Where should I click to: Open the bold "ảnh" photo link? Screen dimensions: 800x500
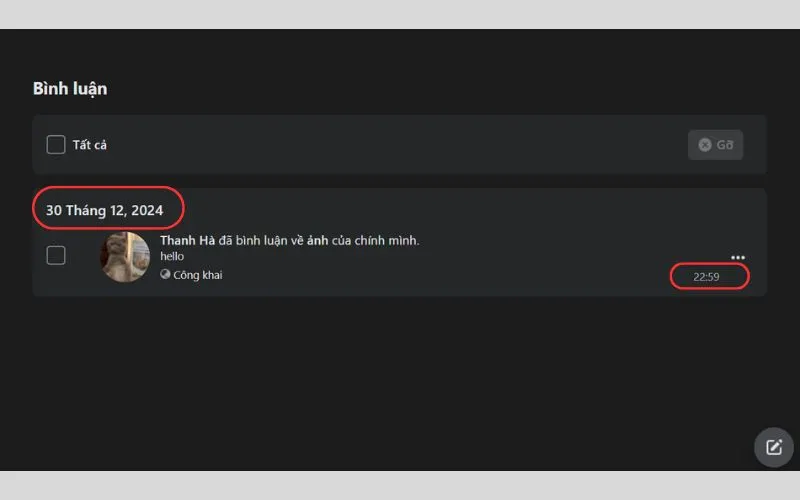(x=317, y=240)
